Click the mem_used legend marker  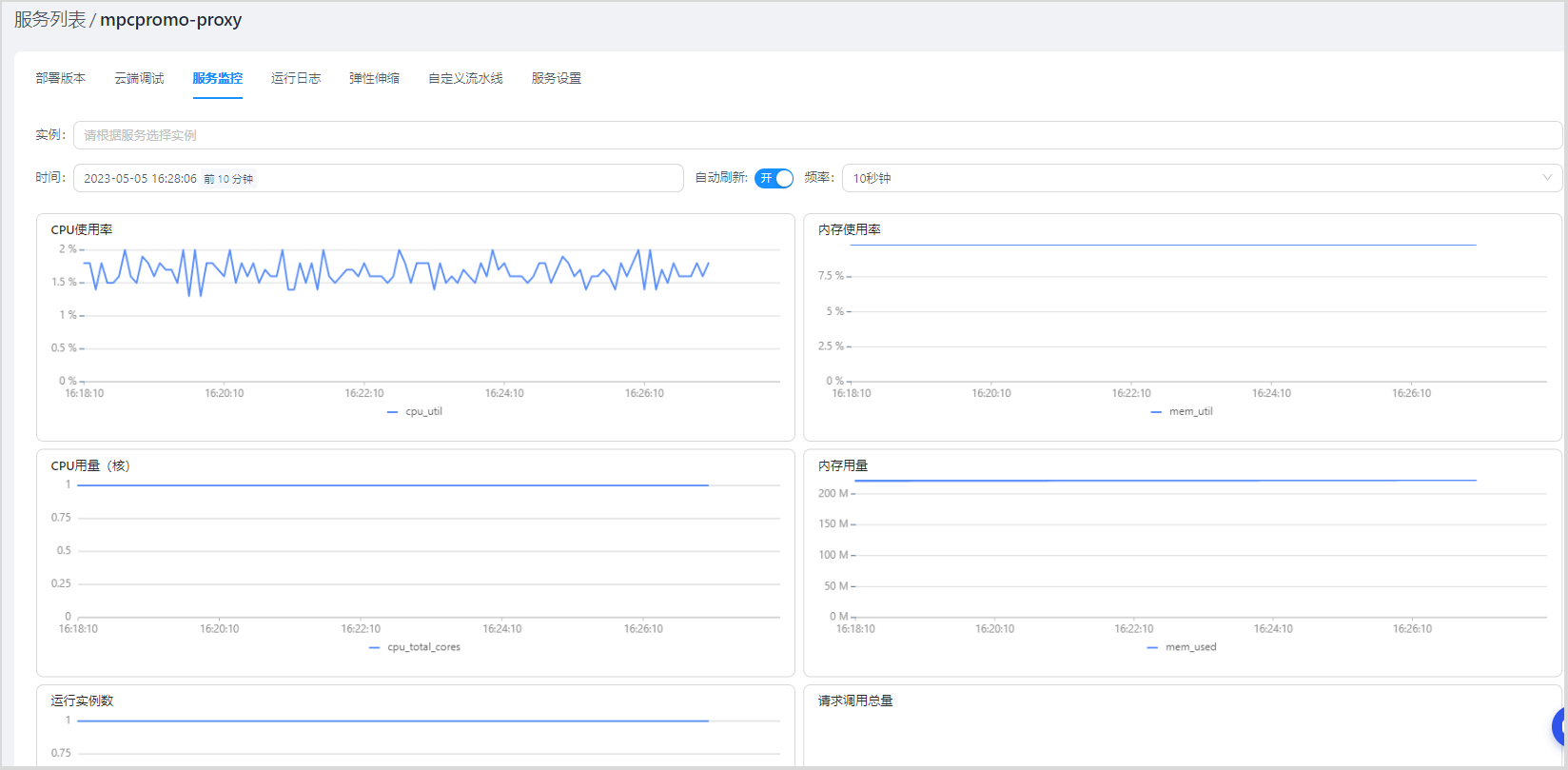[1152, 647]
